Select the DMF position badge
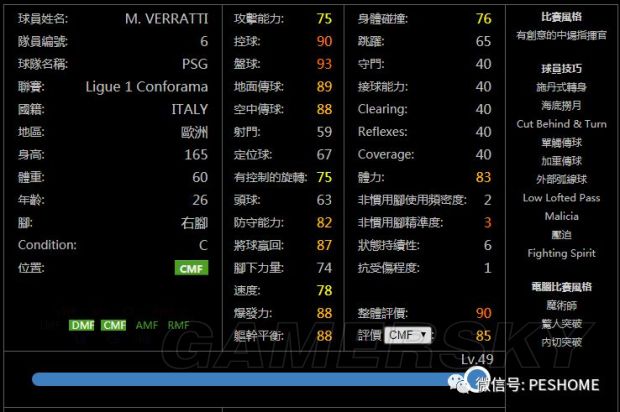The height and width of the screenshot is (412, 620). click(82, 325)
